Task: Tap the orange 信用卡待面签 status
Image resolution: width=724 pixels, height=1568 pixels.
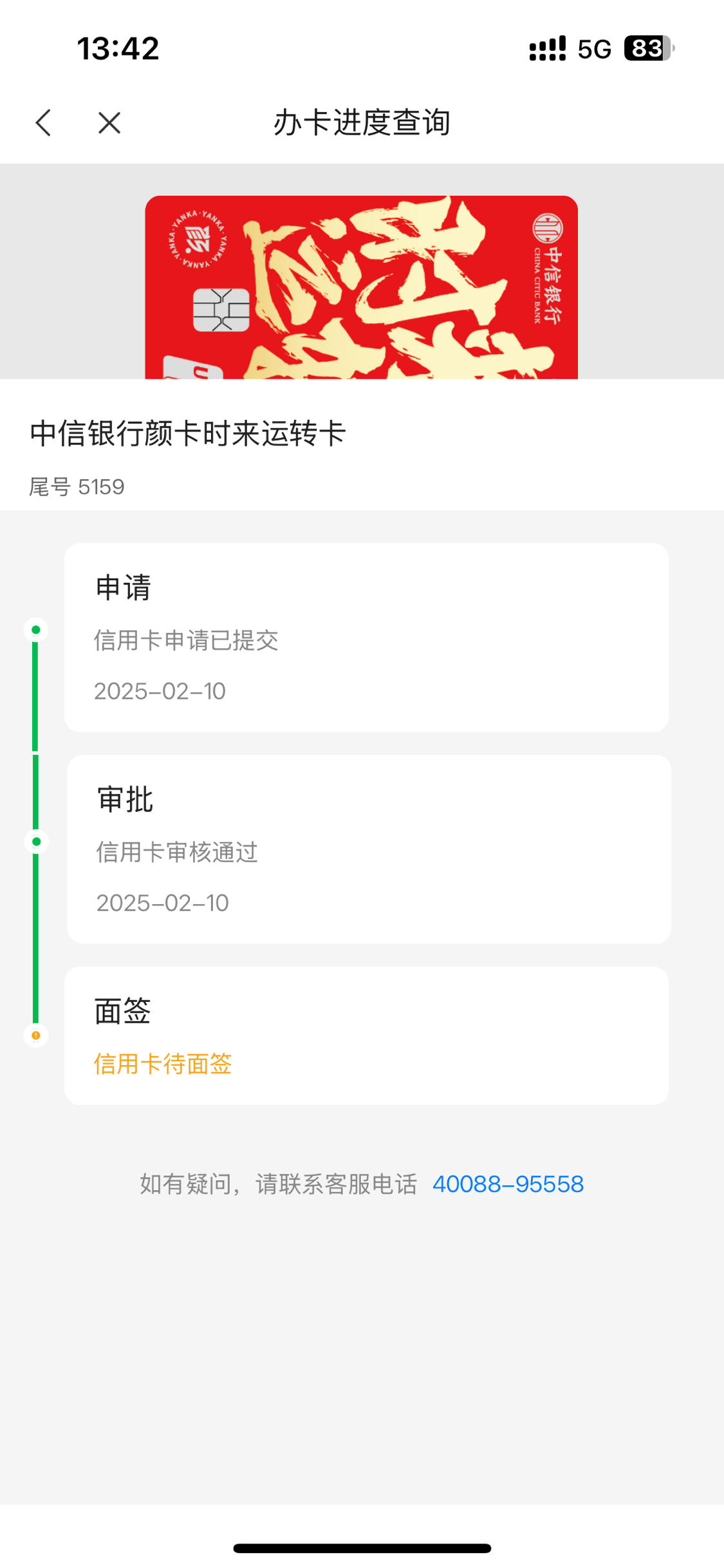Action: [x=163, y=1064]
